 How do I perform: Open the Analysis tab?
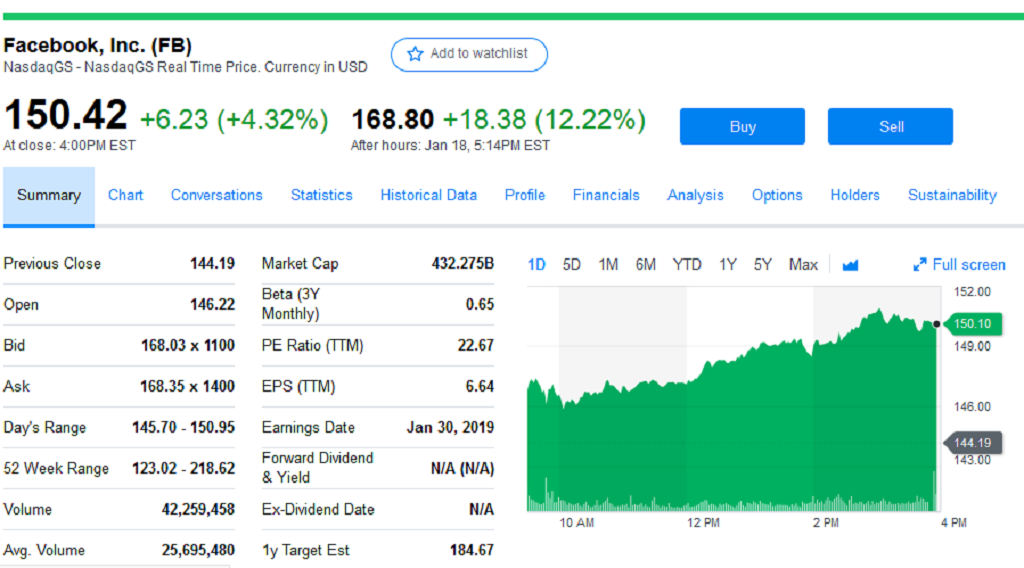[695, 195]
